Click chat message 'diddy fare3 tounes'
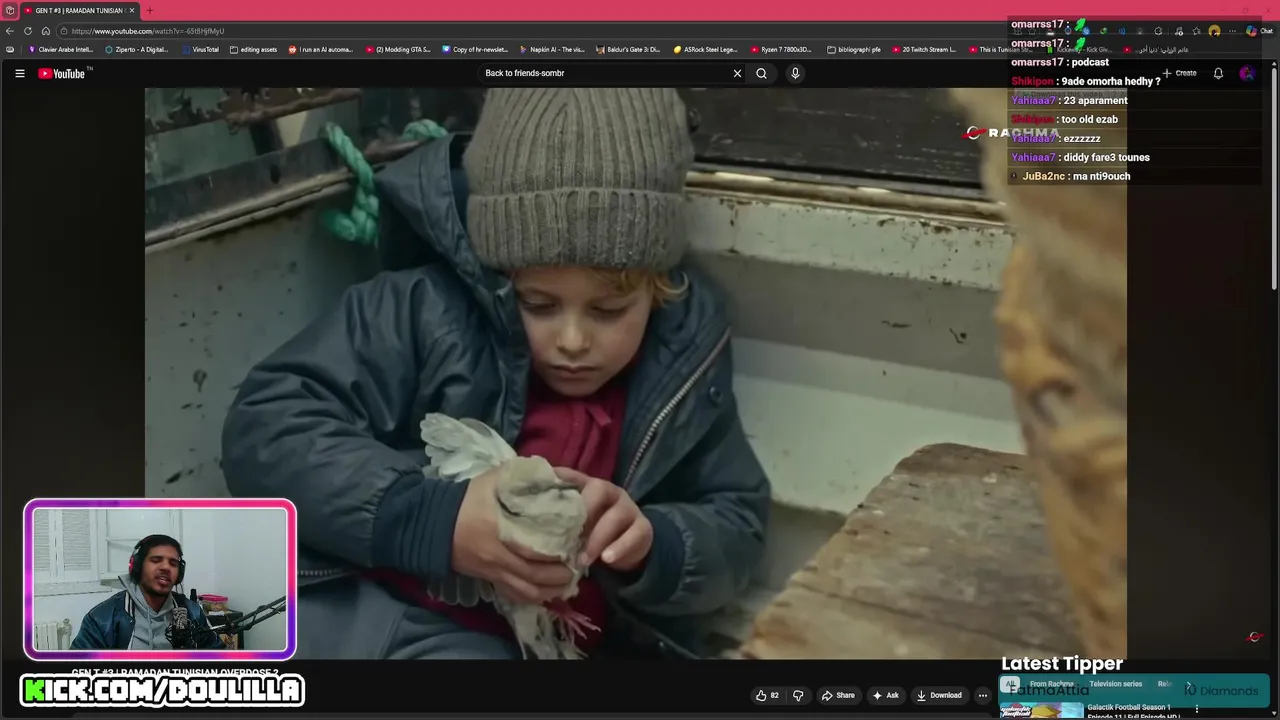Viewport: 1280px width, 720px height. coord(1105,157)
